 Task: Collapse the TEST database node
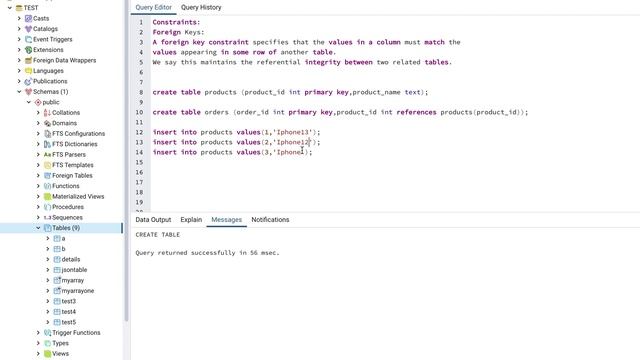10,8
